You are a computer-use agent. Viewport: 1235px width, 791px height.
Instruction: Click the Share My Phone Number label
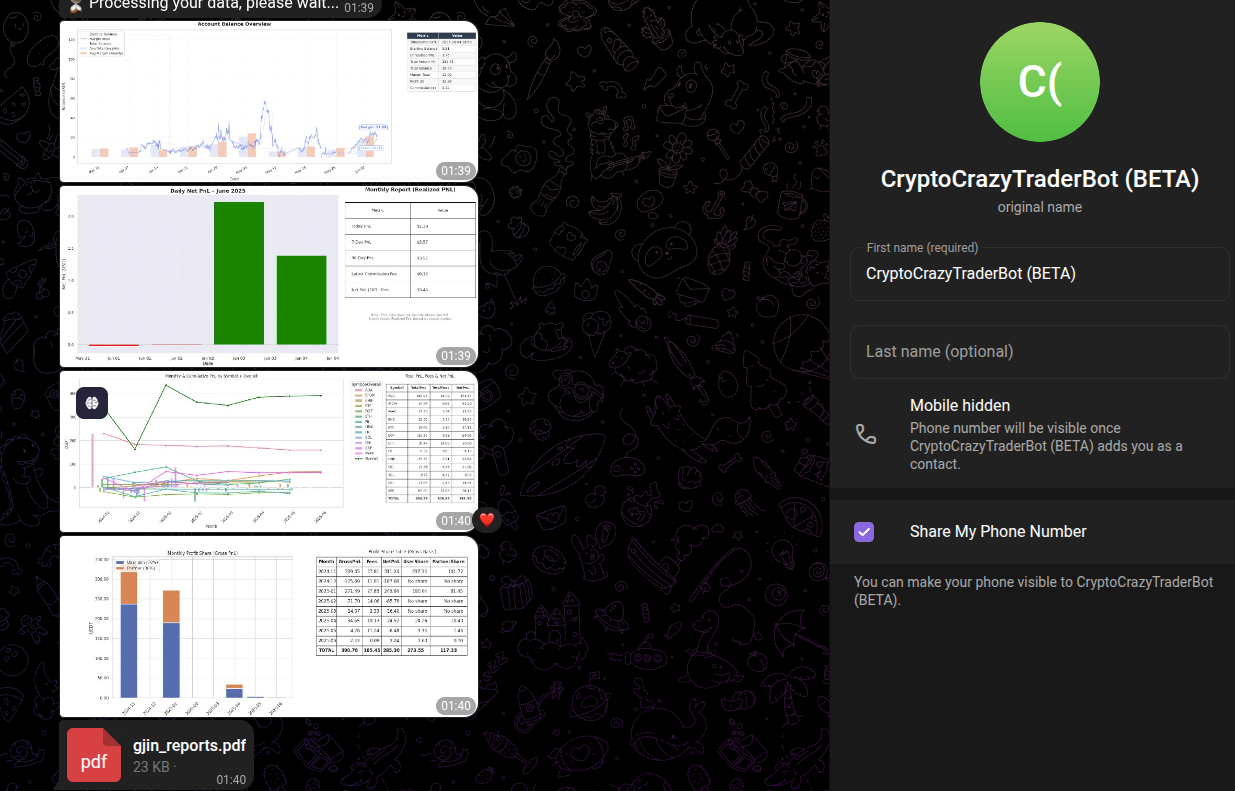click(x=998, y=532)
